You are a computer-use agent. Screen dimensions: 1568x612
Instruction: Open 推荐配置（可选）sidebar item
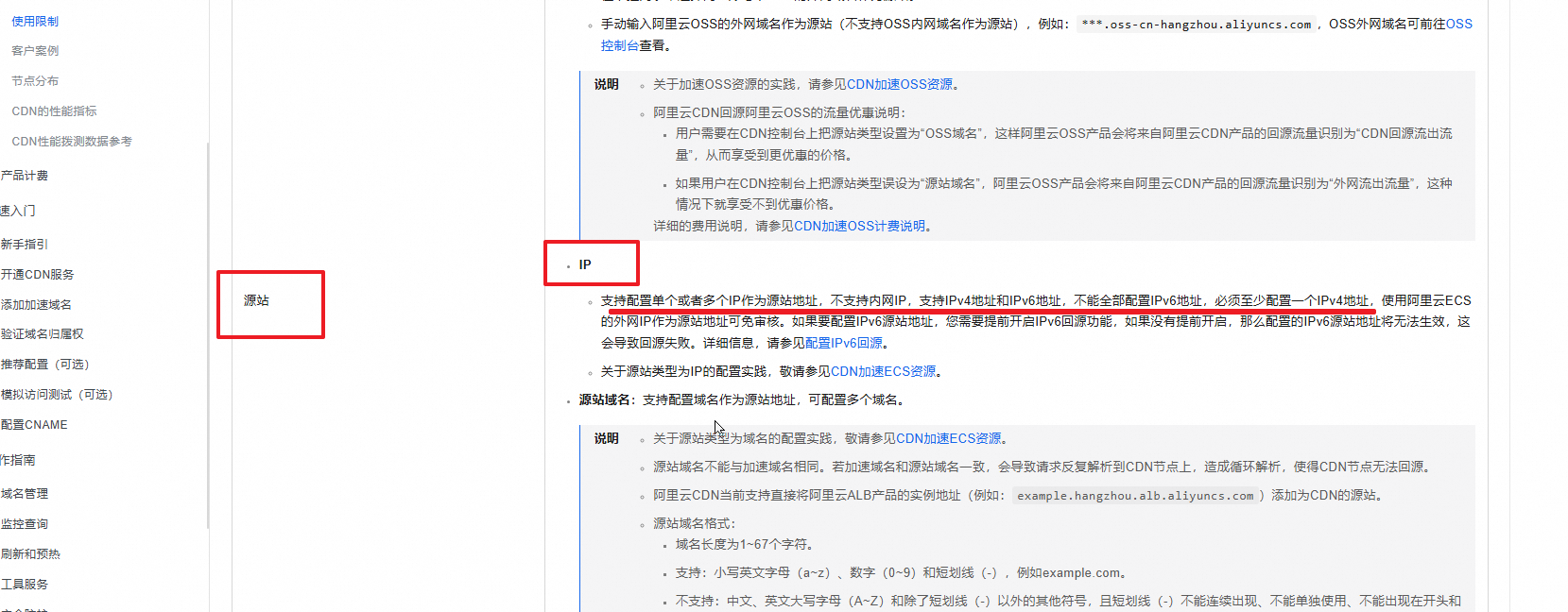click(x=45, y=365)
